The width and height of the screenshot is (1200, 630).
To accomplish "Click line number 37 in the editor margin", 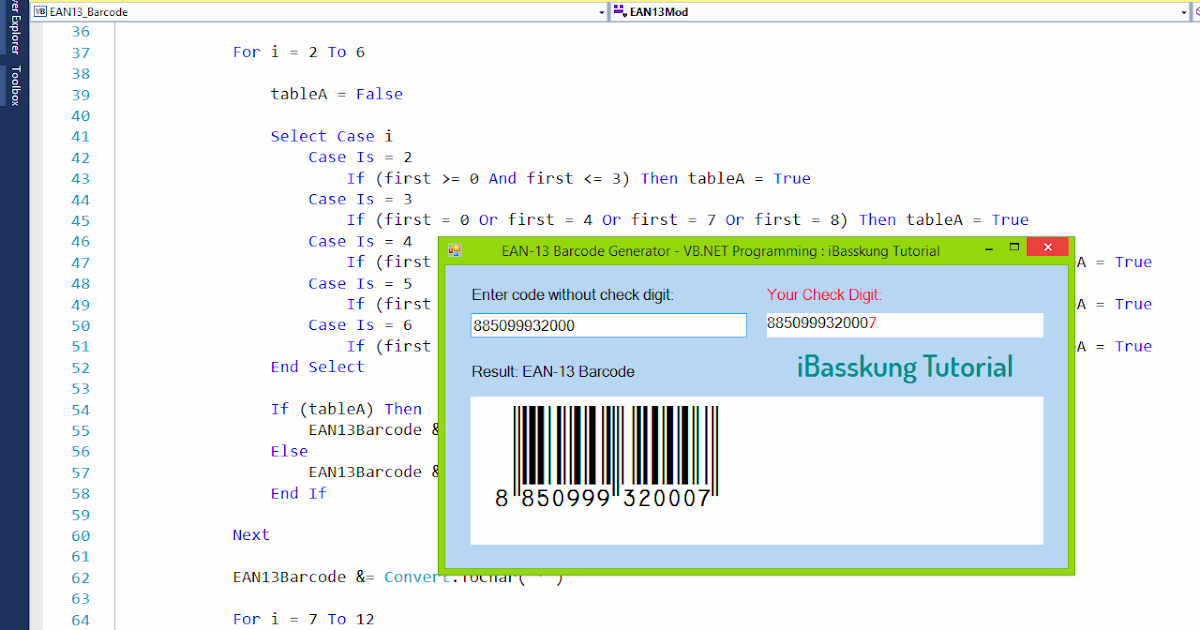I will coord(80,51).
